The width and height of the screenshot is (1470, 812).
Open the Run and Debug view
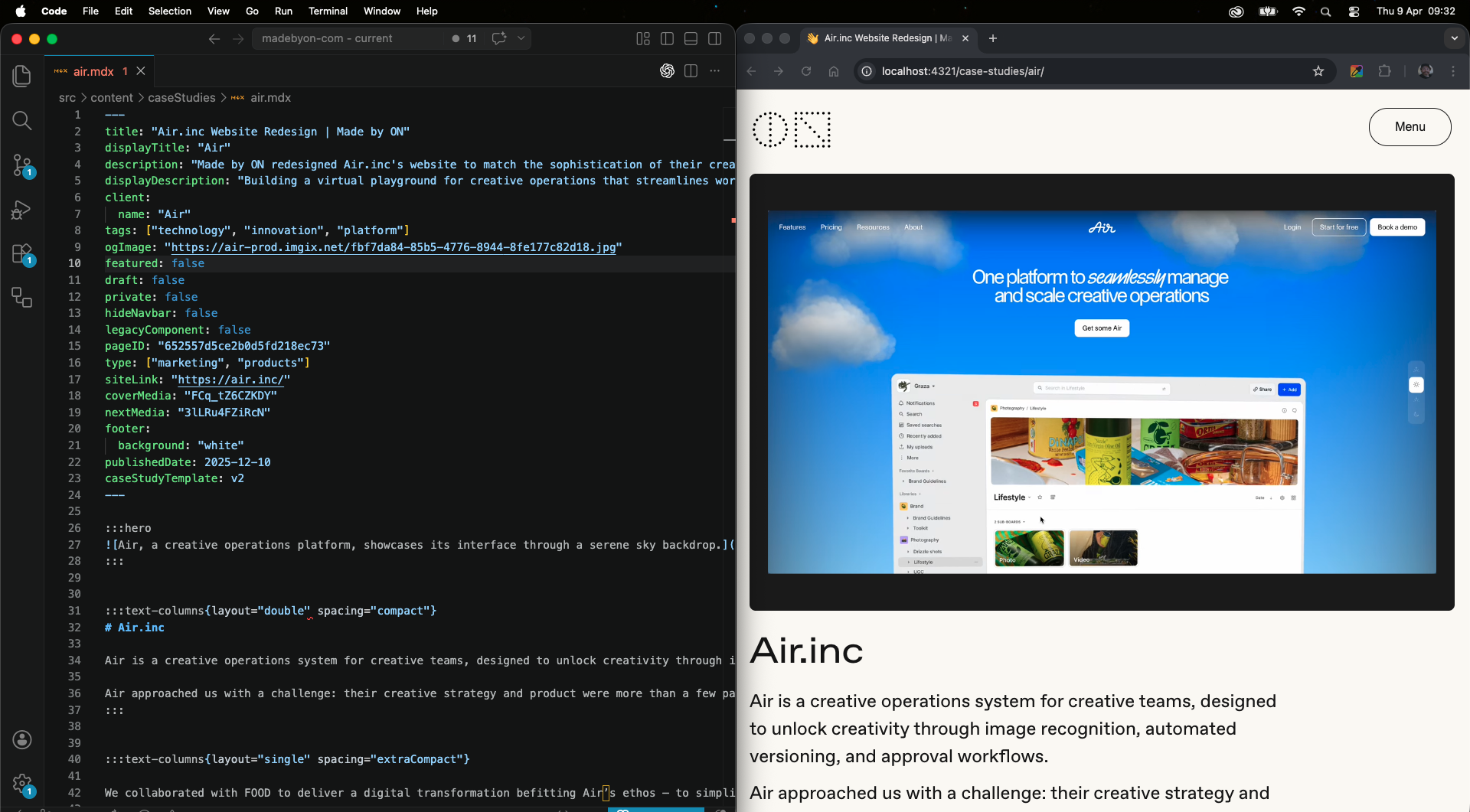coord(22,209)
